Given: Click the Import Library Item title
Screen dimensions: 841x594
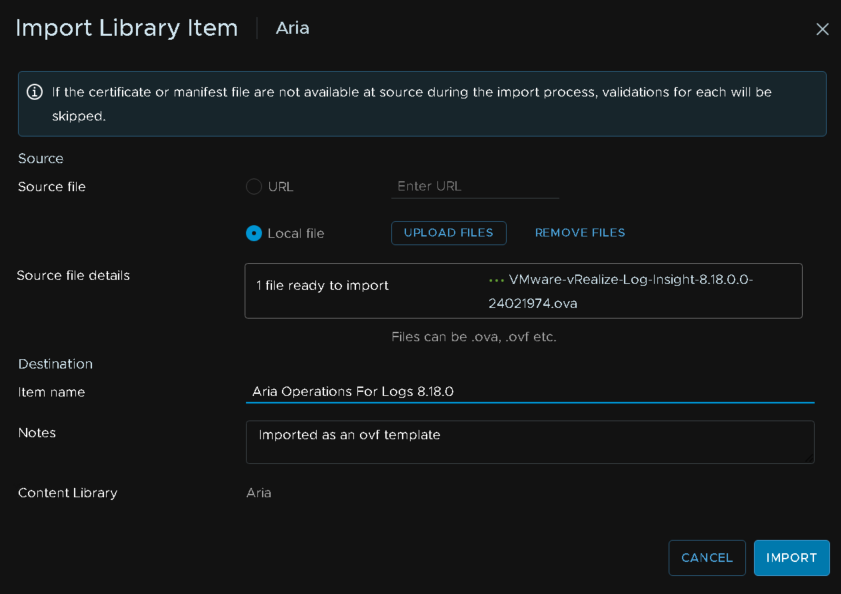Looking at the screenshot, I should [x=127, y=28].
